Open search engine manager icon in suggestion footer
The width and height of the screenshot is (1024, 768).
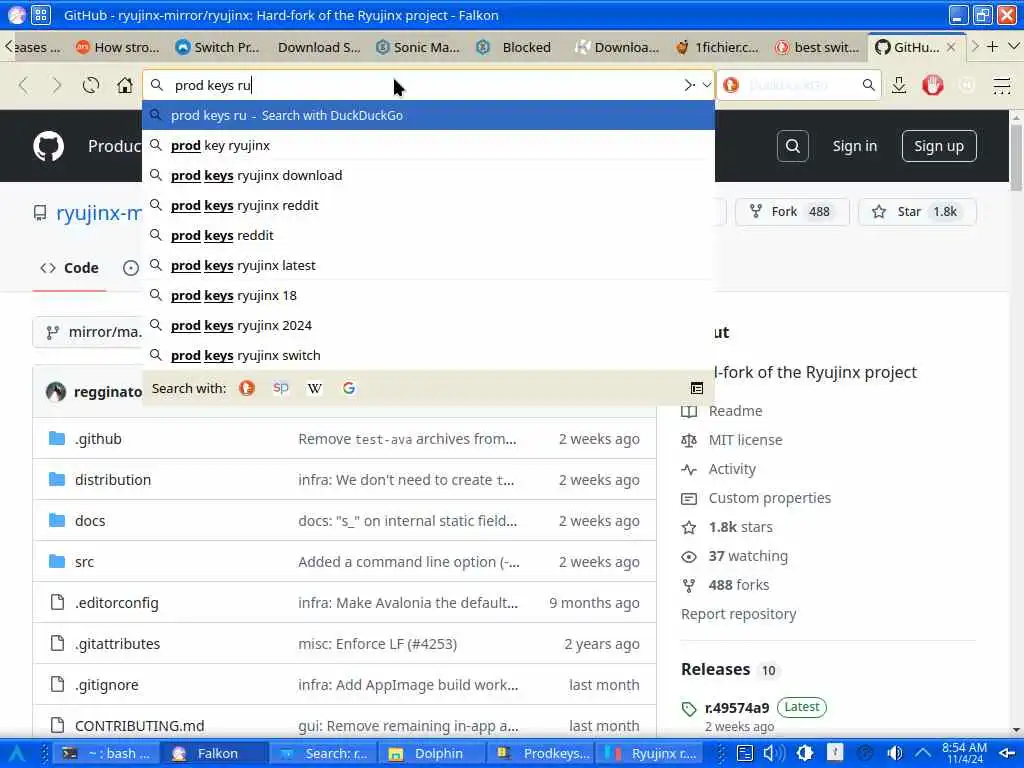(x=697, y=388)
